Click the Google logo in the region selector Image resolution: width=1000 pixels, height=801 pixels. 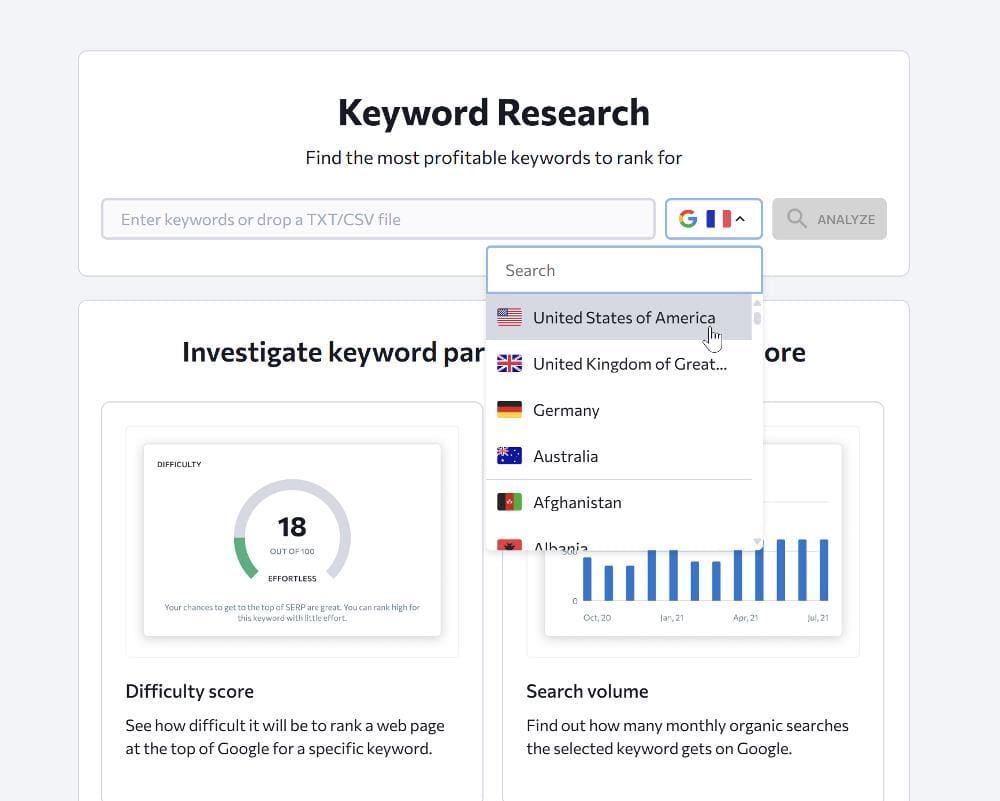[688, 219]
